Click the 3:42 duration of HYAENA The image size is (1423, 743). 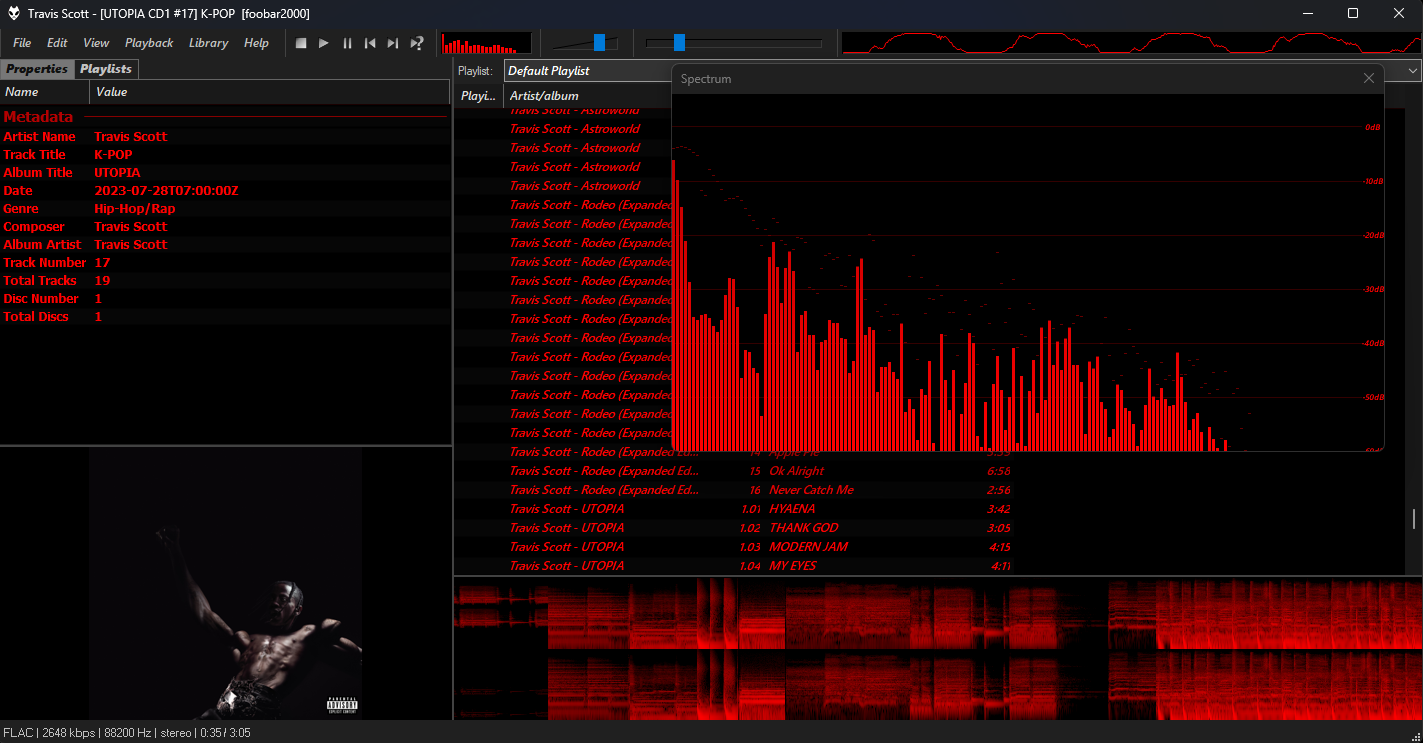pyautogui.click(x=998, y=509)
